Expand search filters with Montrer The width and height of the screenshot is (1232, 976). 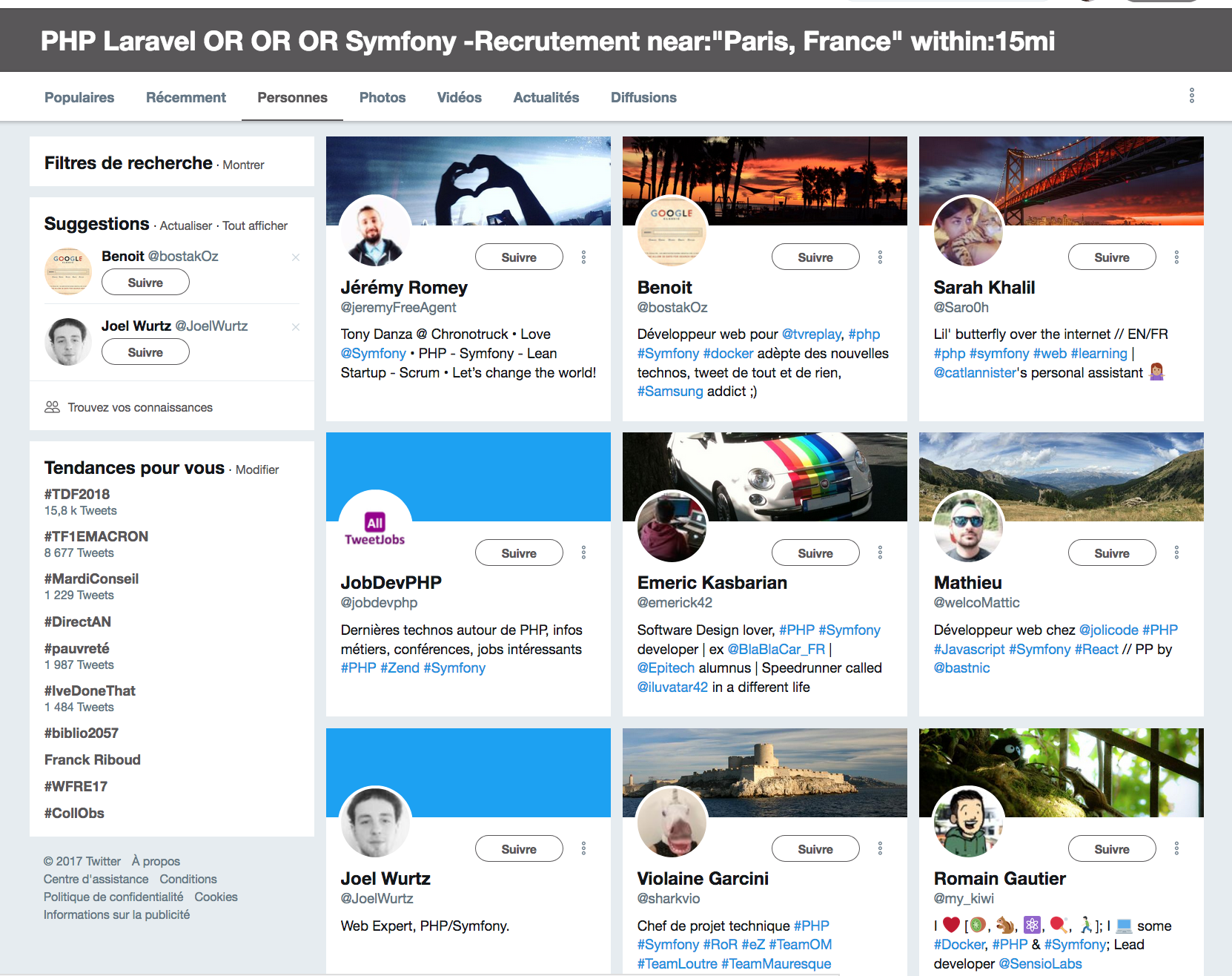[x=243, y=165]
